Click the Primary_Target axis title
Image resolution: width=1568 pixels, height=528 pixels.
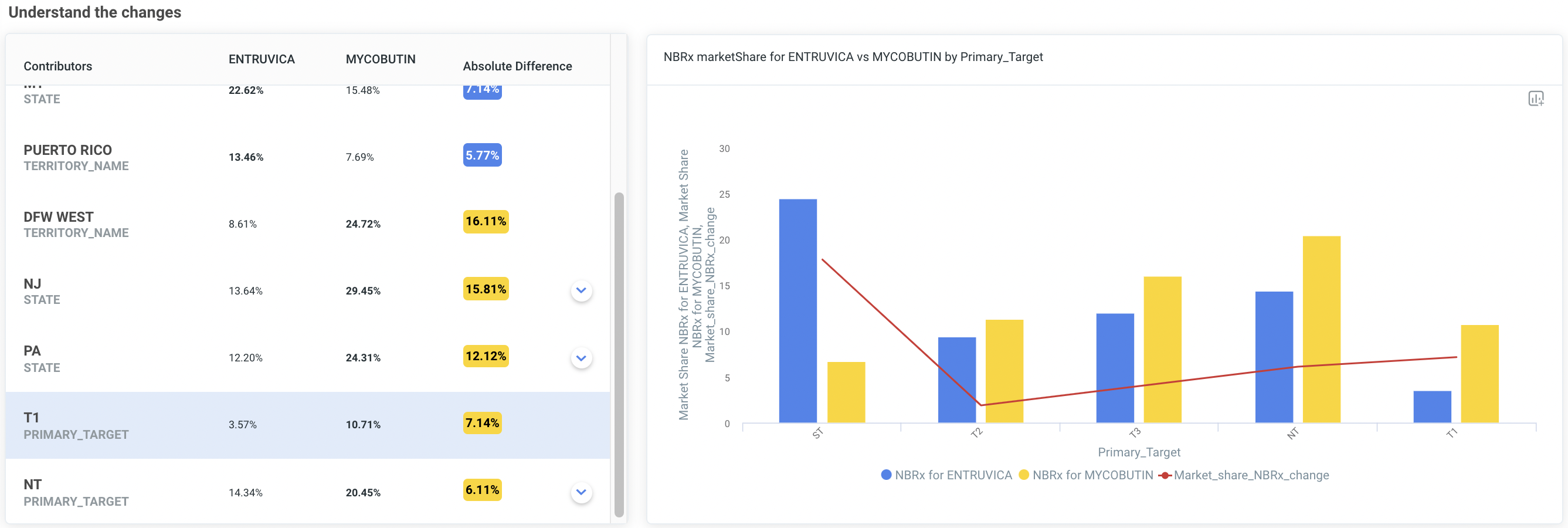(x=1138, y=452)
